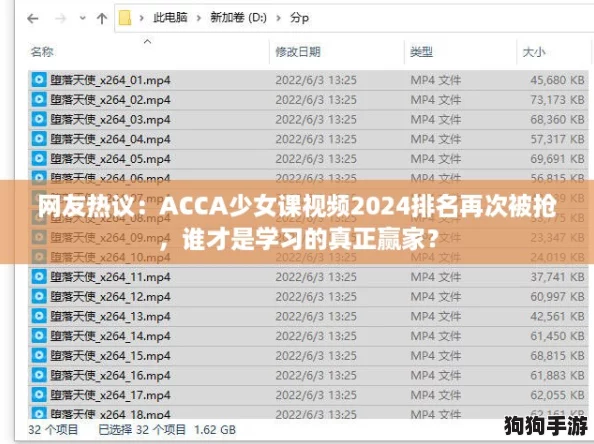Click the 61,883 KB size cell

coord(557,375)
